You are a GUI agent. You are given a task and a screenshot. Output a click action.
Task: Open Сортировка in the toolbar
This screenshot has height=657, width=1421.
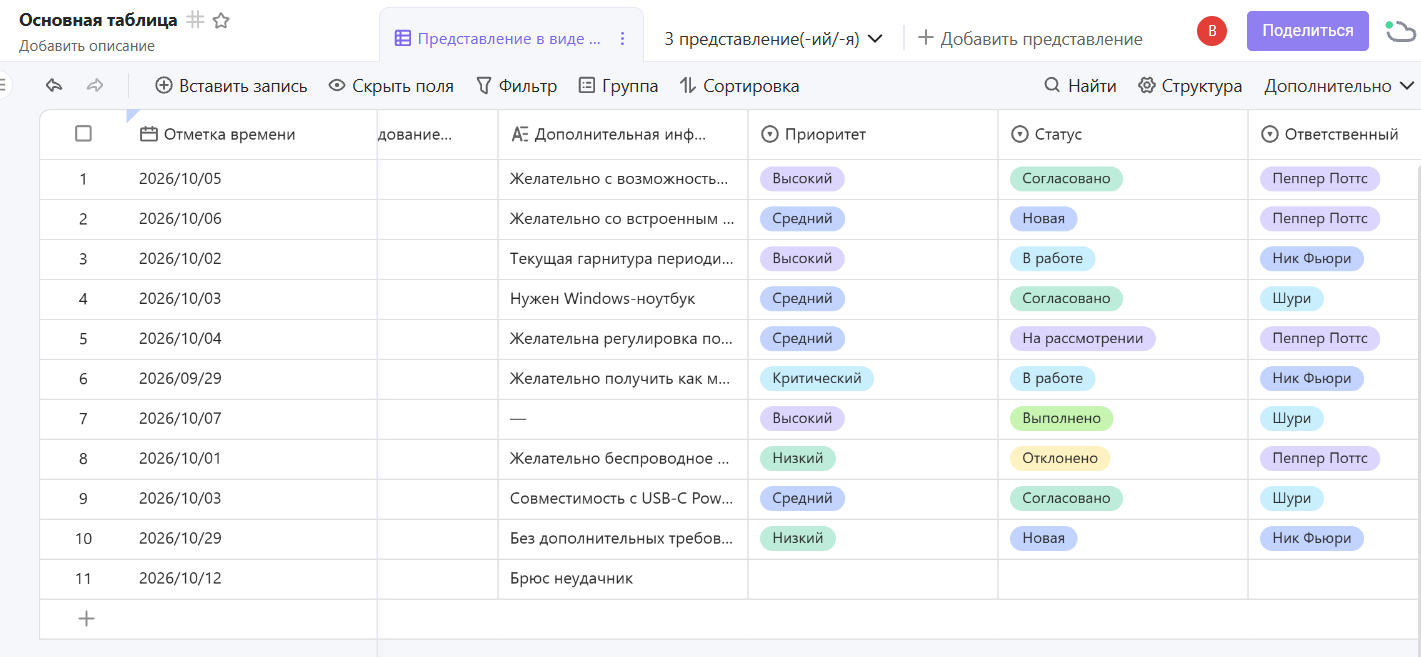[739, 86]
